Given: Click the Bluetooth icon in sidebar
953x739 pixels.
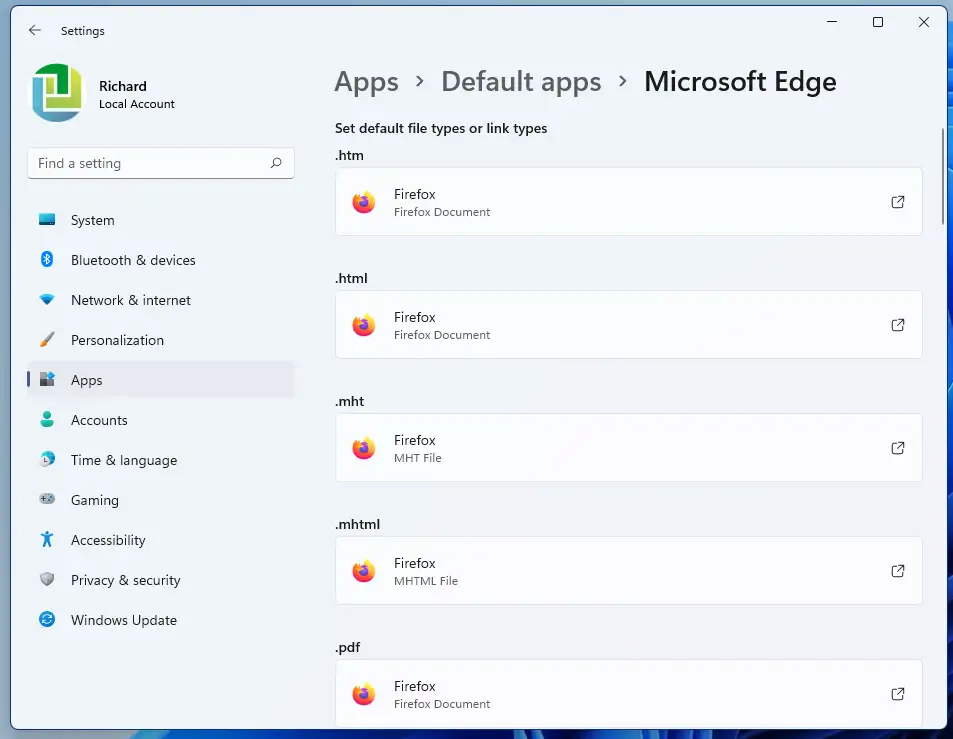Looking at the screenshot, I should (x=47, y=260).
